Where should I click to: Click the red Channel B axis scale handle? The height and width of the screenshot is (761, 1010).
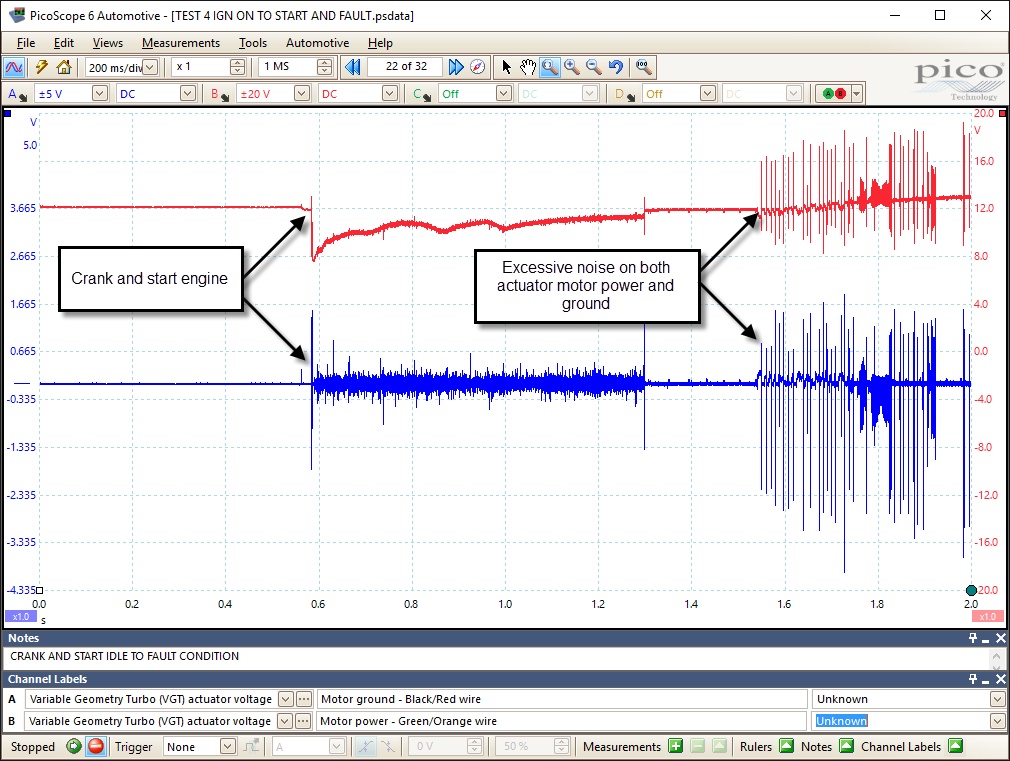click(x=989, y=616)
